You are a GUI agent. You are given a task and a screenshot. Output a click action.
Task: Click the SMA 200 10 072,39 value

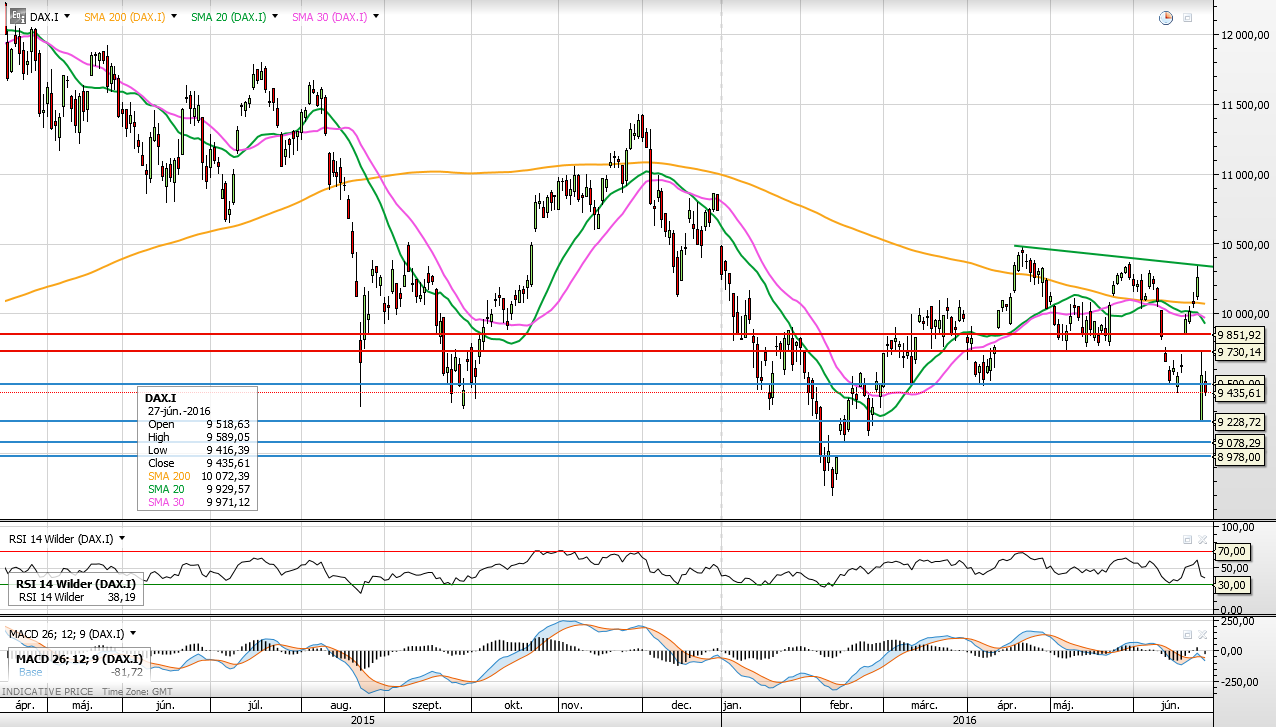(225, 476)
